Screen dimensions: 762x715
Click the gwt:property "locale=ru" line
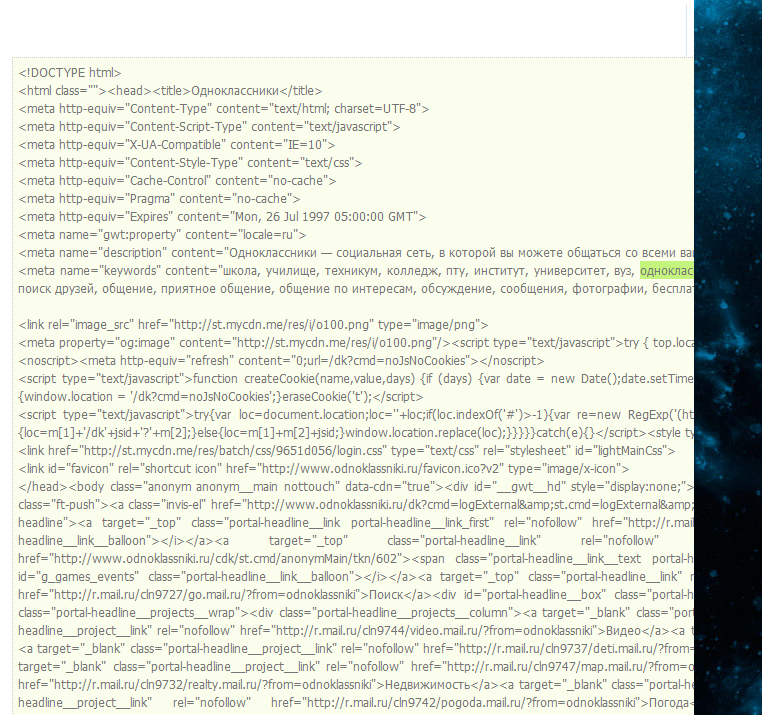pos(162,235)
